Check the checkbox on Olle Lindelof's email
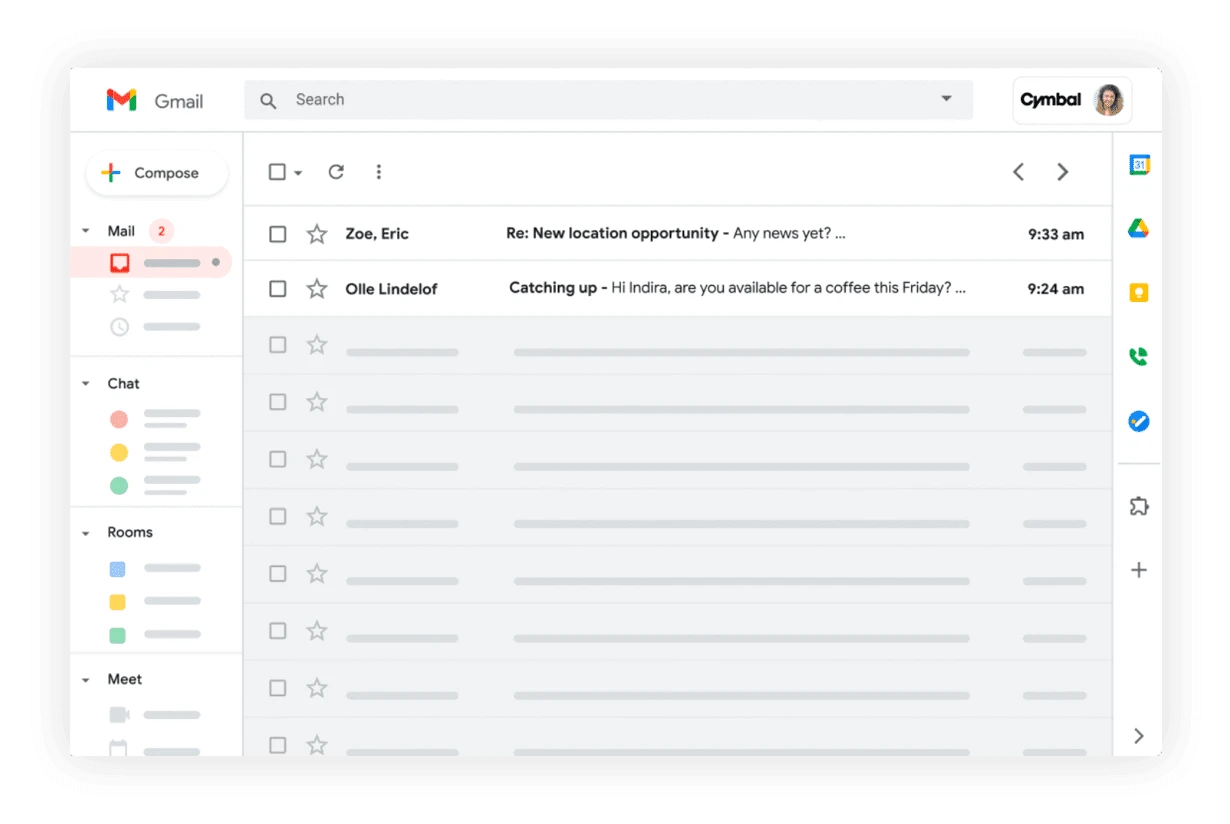The height and width of the screenshot is (824, 1230). pos(277,288)
